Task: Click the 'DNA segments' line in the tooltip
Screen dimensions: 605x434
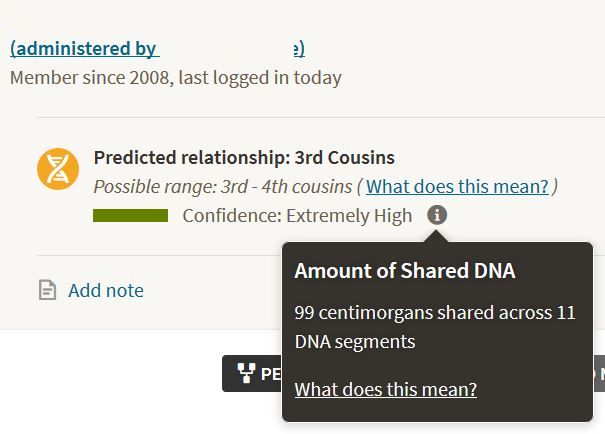Action: 354,342
